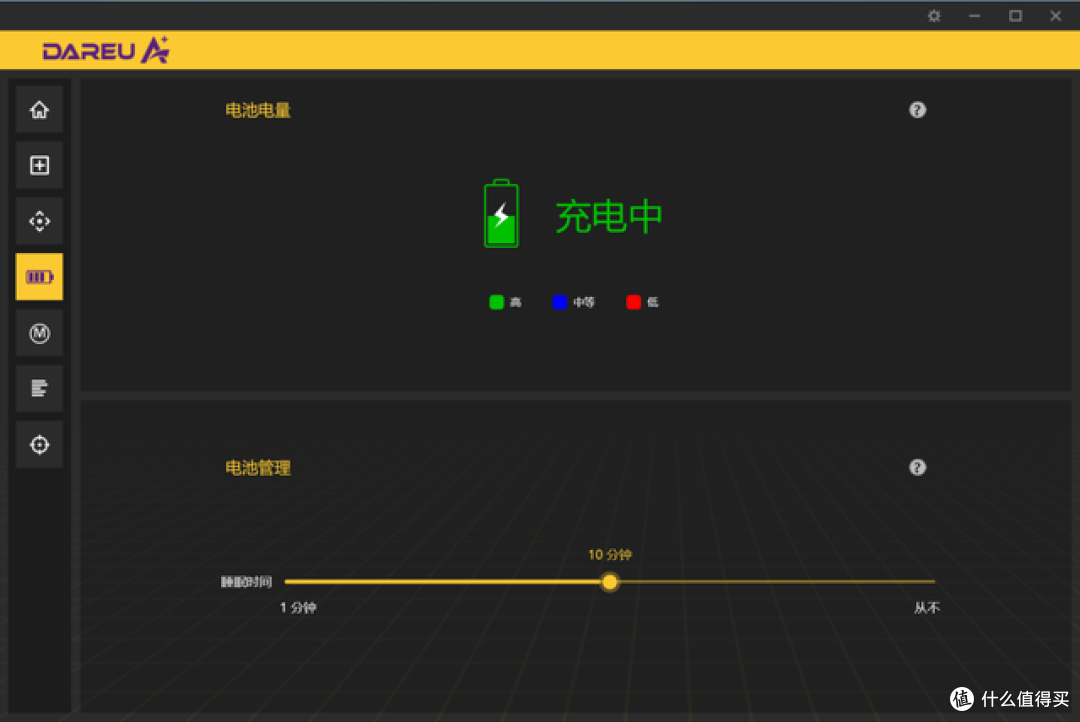Select the battery settings sidebar tab
1080x722 pixels.
point(39,277)
